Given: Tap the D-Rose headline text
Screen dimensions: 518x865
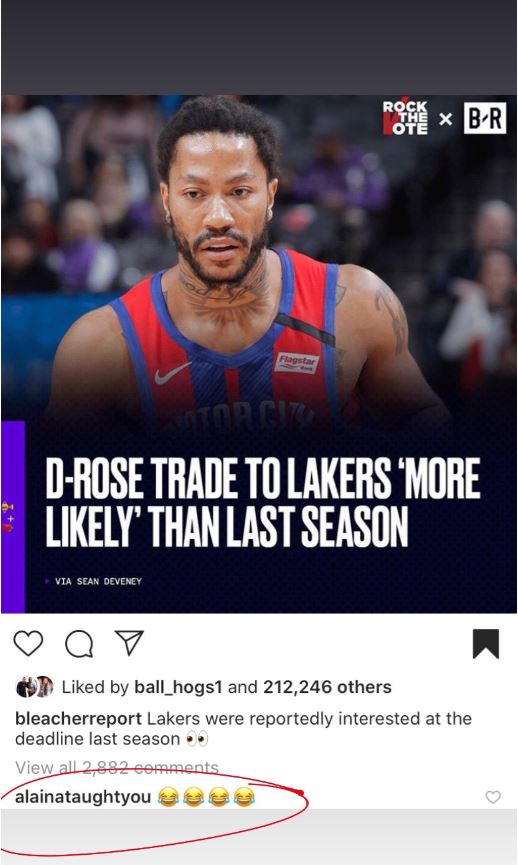Looking at the screenshot, I should 263,501.
